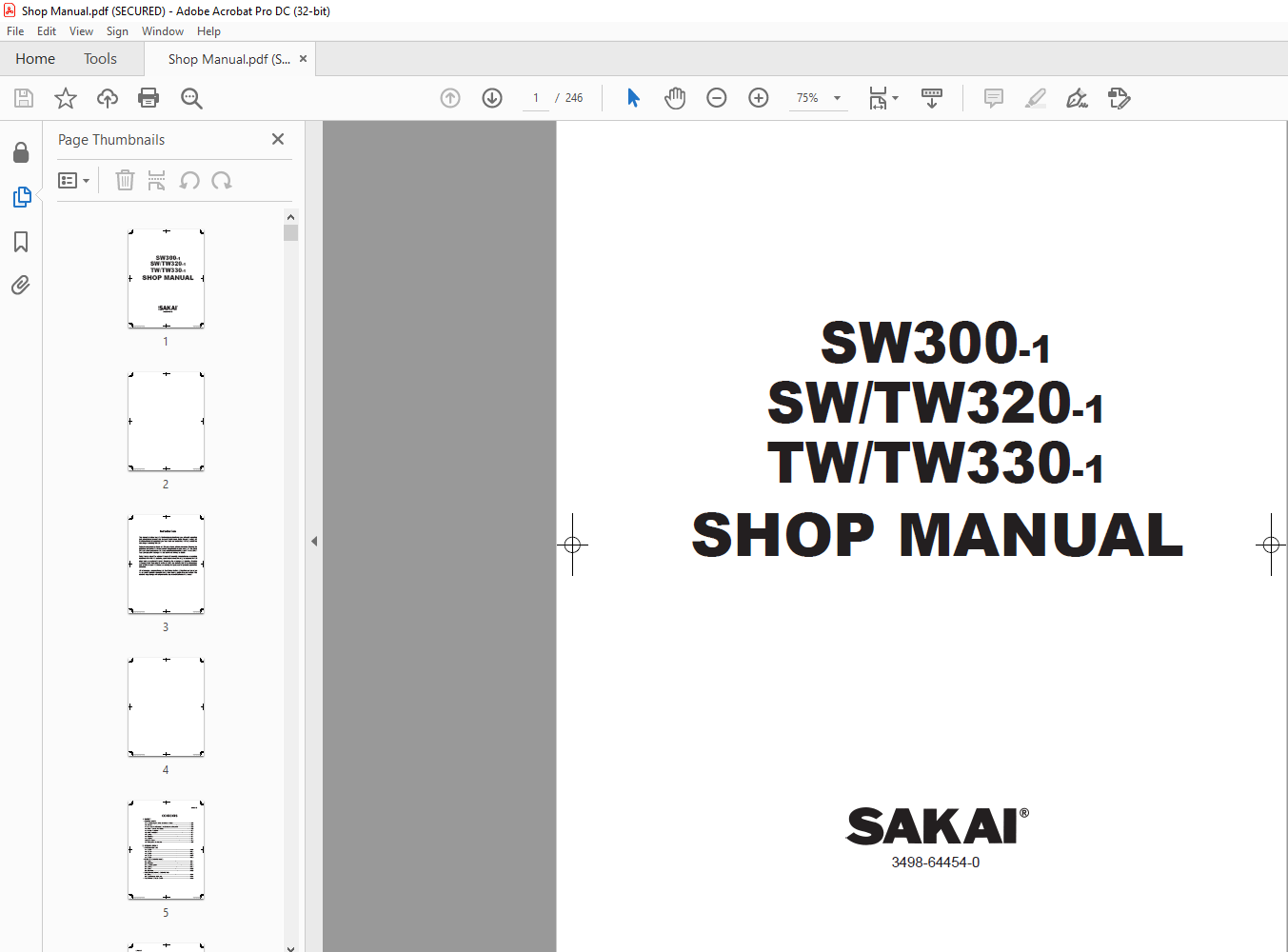Open the Bookmarks panel icon
Screen dimensions: 1288x952
pyautogui.click(x=21, y=242)
